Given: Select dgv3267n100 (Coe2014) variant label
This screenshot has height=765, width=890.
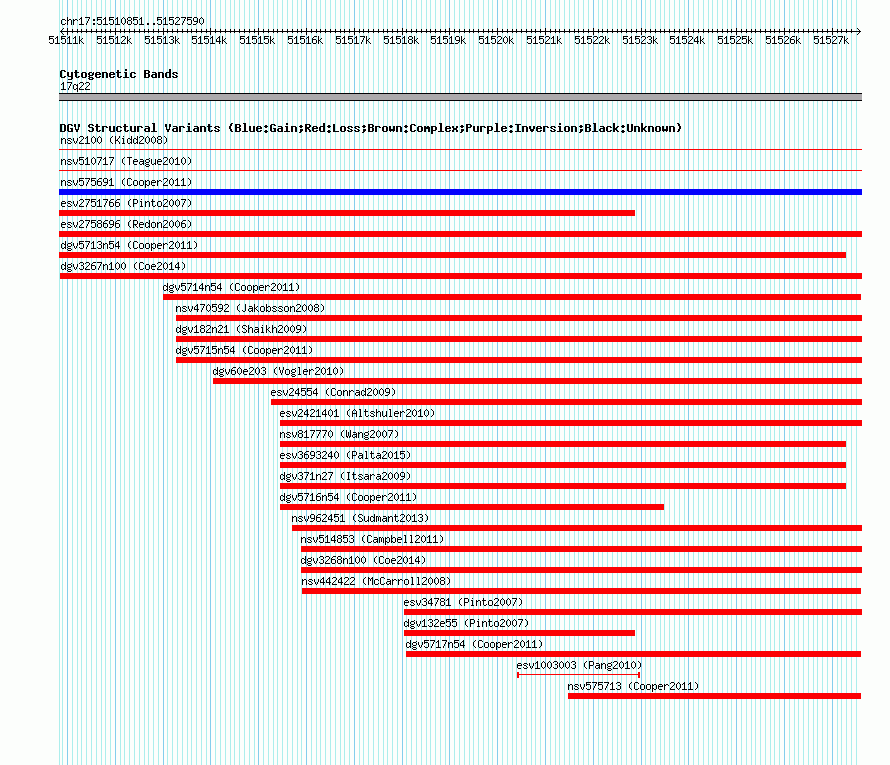Looking at the screenshot, I should click(x=123, y=266).
